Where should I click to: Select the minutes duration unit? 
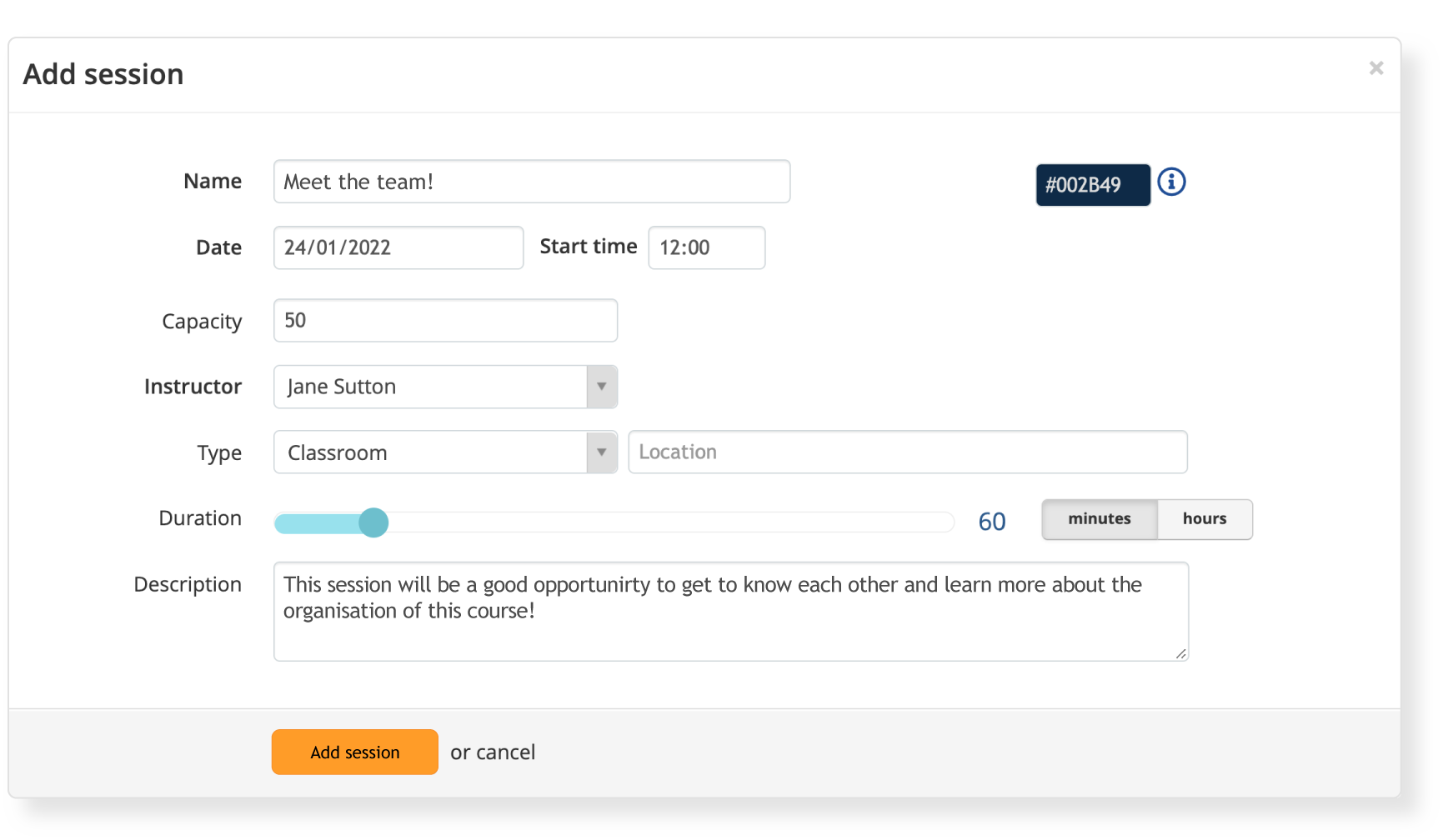pyautogui.click(x=1100, y=519)
